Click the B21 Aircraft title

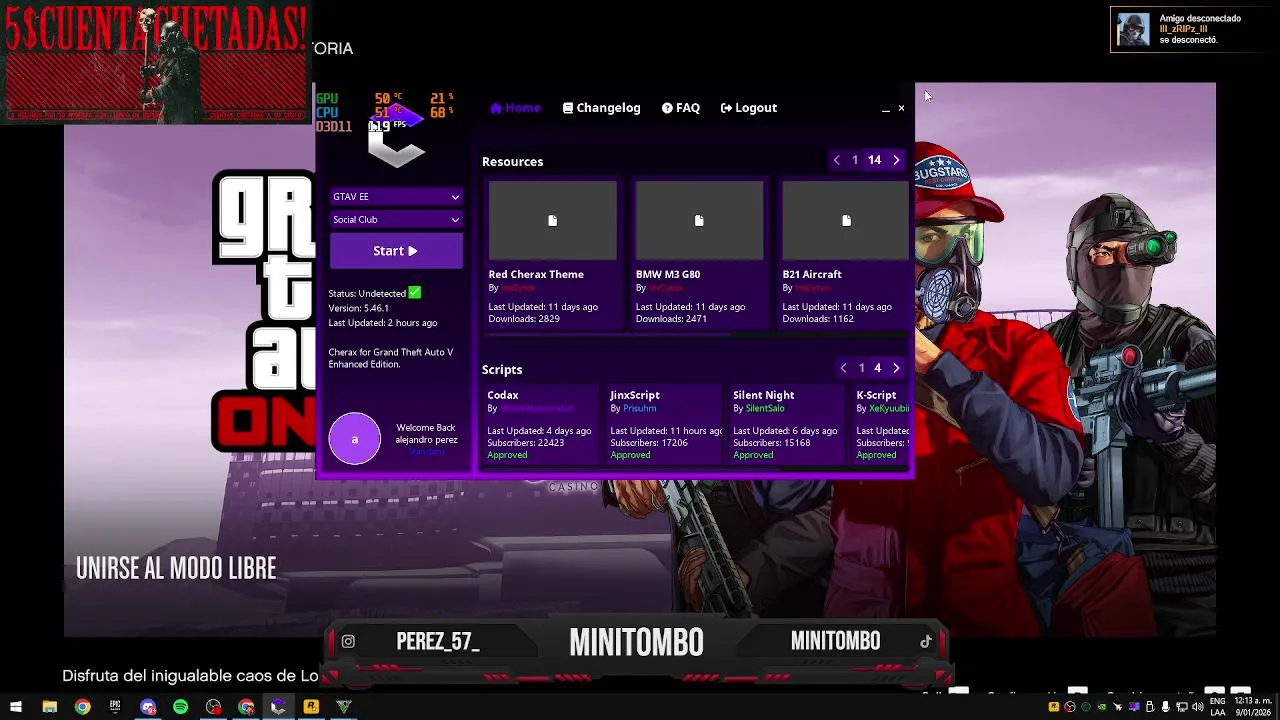coord(812,274)
